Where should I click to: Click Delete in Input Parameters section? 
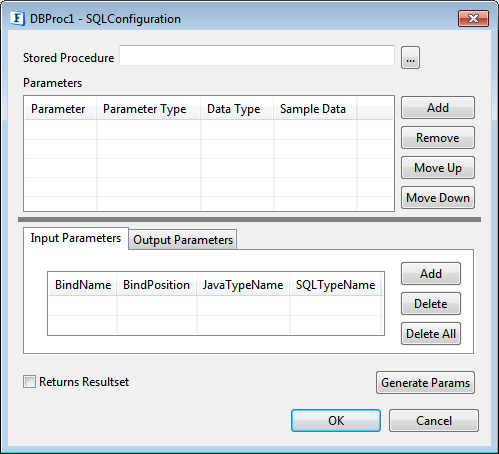click(x=431, y=303)
